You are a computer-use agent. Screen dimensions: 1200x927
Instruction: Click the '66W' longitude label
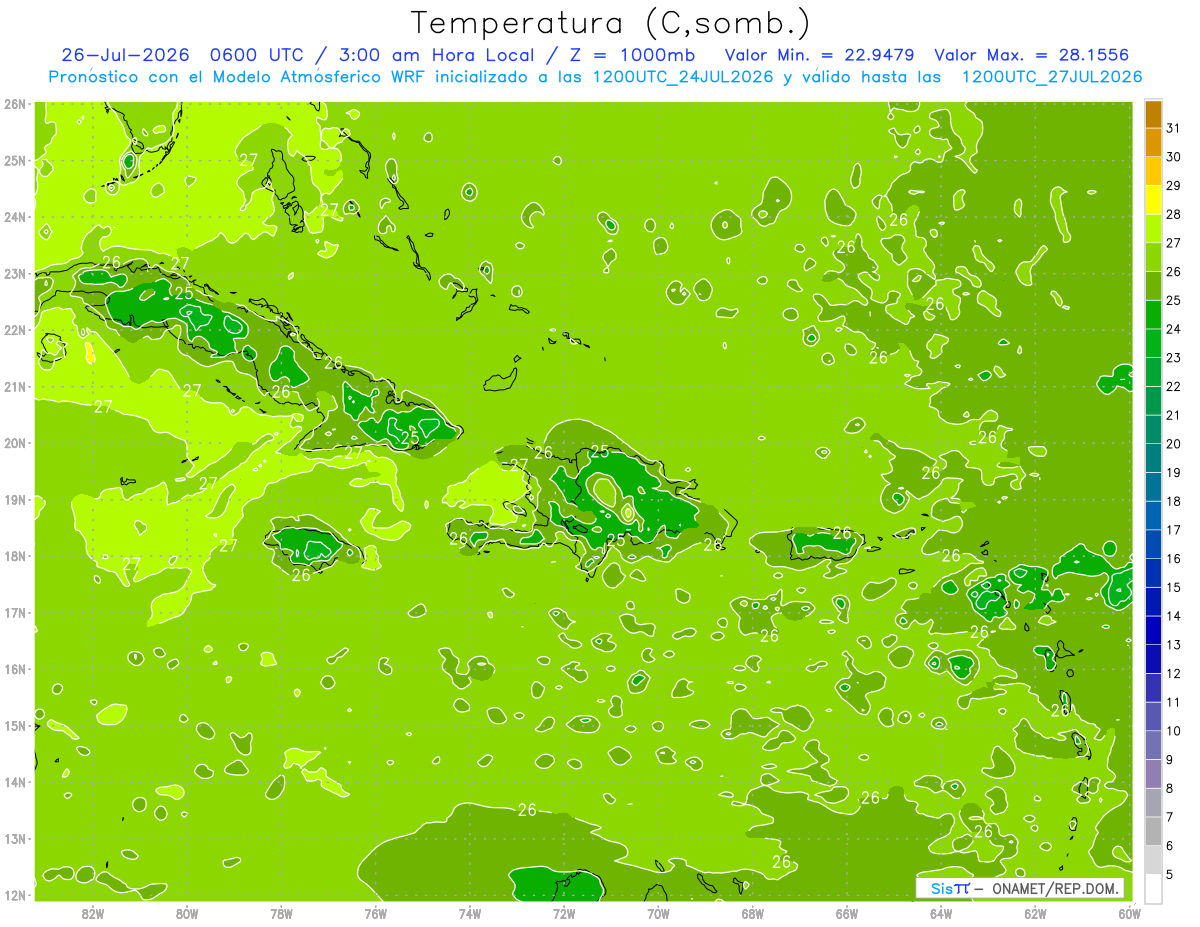846,913
